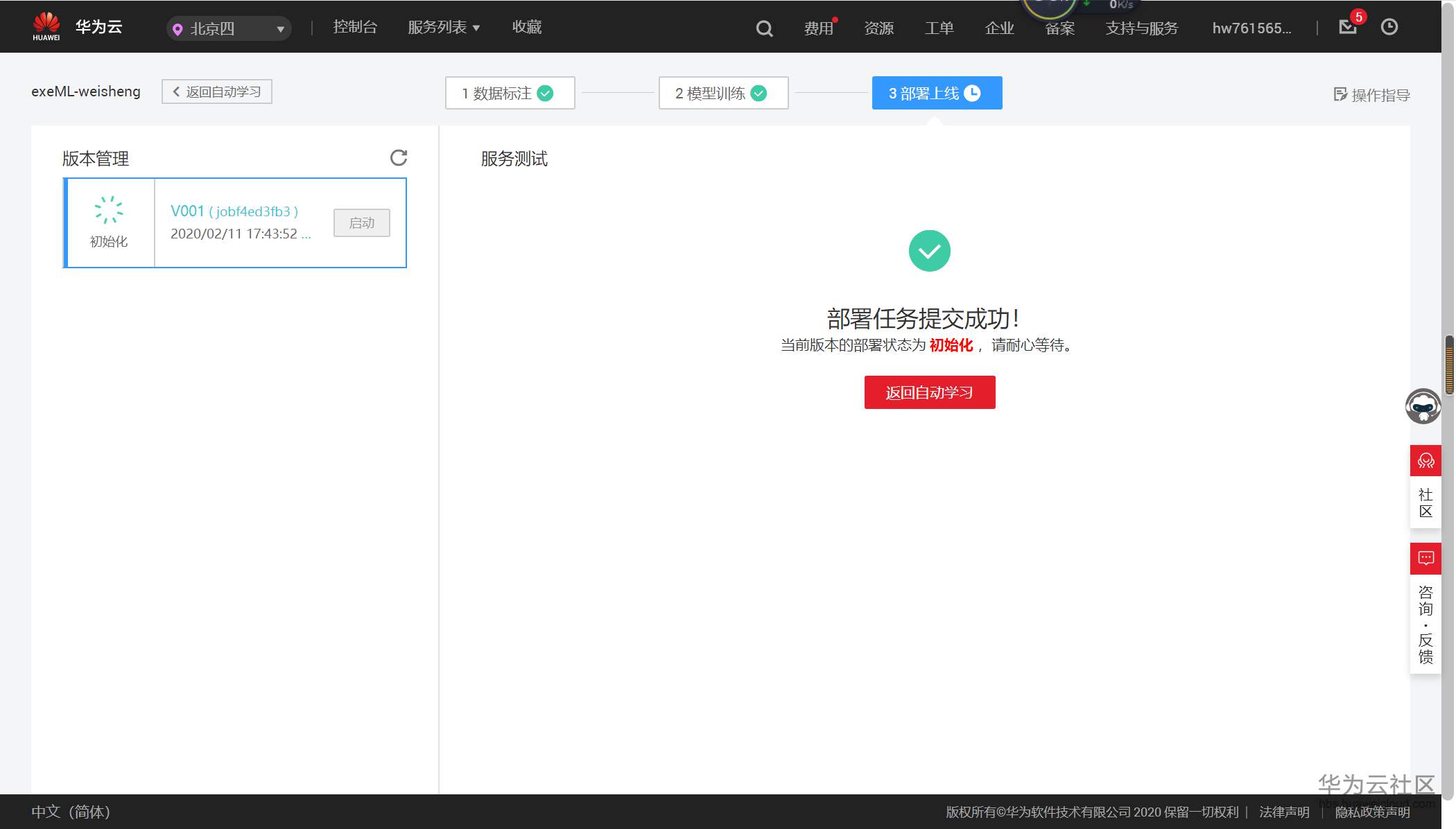
Task: Refresh the version management list
Action: click(x=399, y=157)
